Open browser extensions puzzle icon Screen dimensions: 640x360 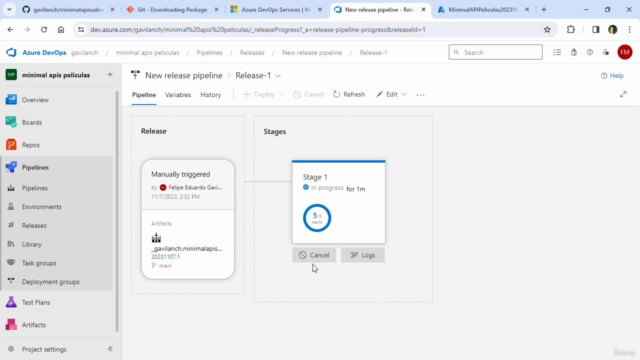pyautogui.click(x=571, y=29)
